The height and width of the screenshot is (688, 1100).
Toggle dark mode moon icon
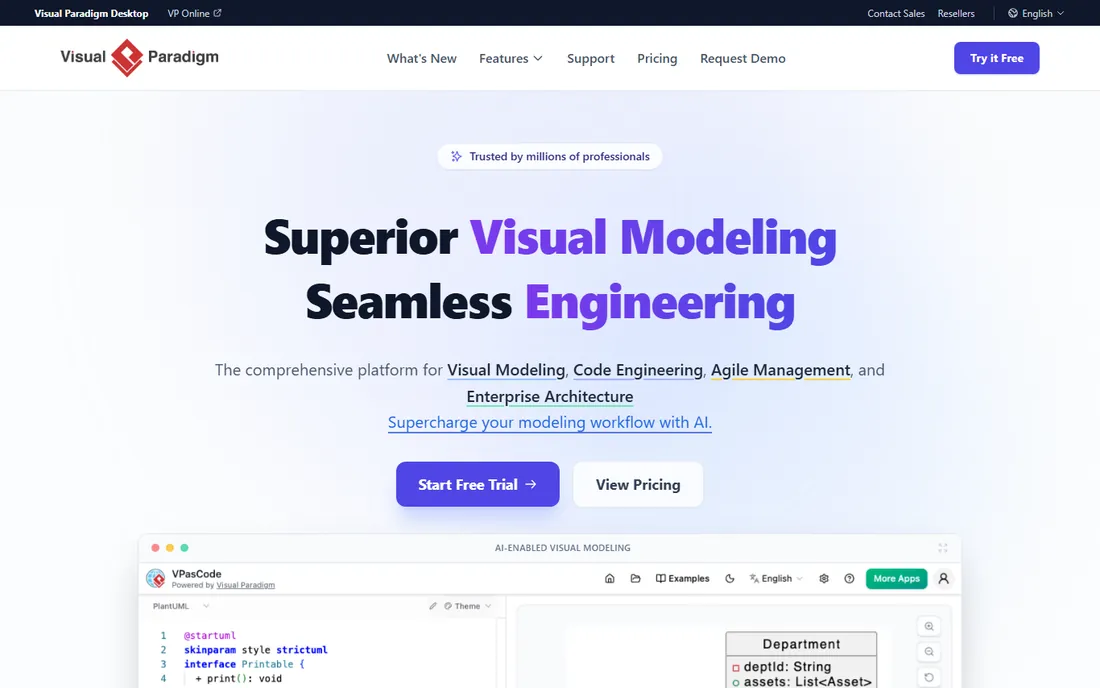[730, 579]
